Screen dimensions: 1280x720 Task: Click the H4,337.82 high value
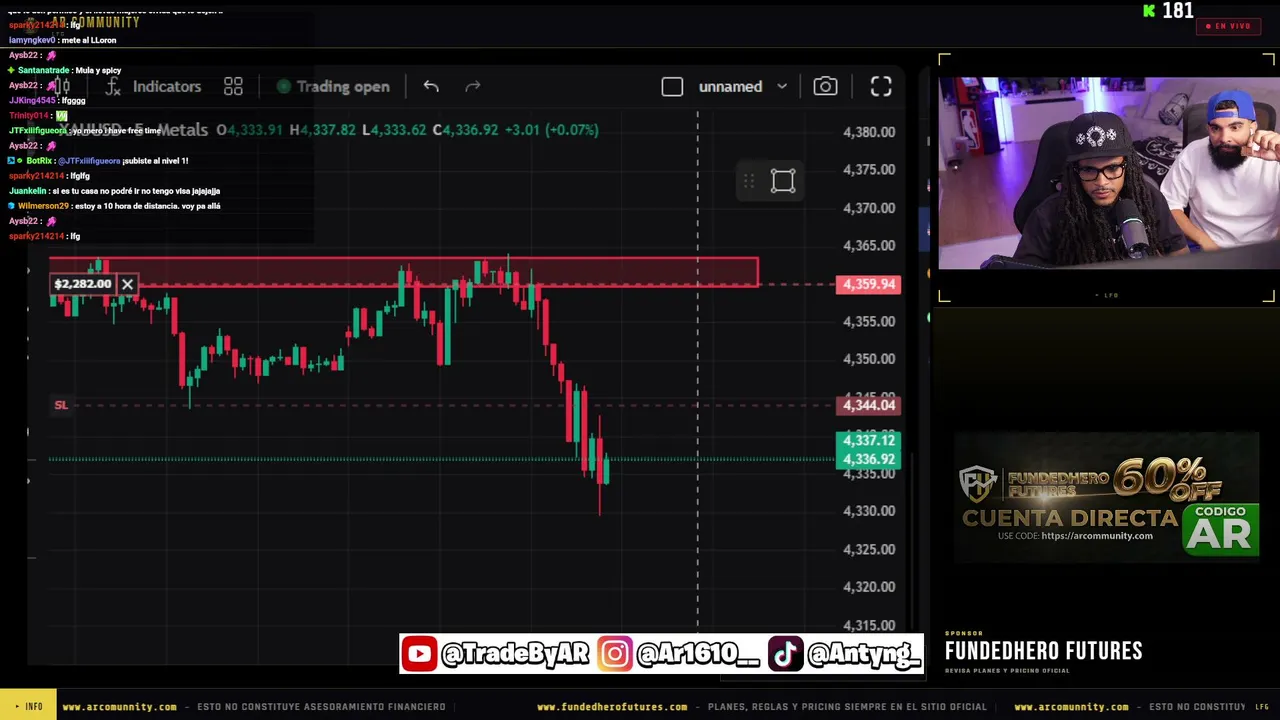tap(322, 130)
